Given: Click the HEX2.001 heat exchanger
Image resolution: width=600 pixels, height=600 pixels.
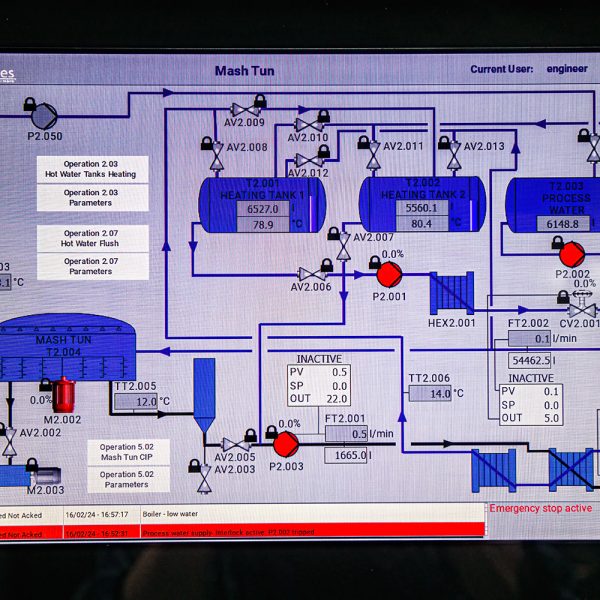Looking at the screenshot, I should tap(451, 294).
